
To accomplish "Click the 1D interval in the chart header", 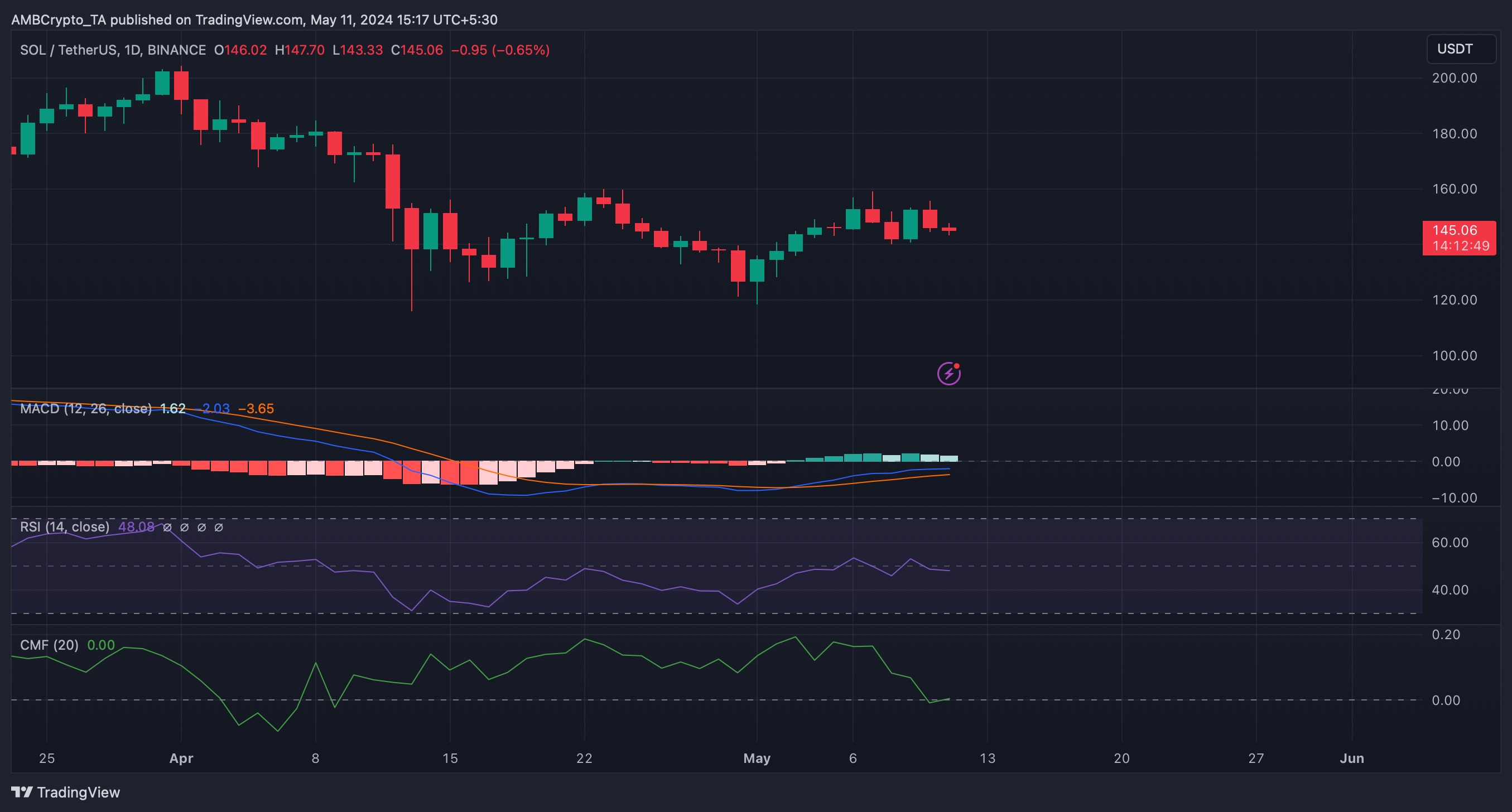I will 132,50.
